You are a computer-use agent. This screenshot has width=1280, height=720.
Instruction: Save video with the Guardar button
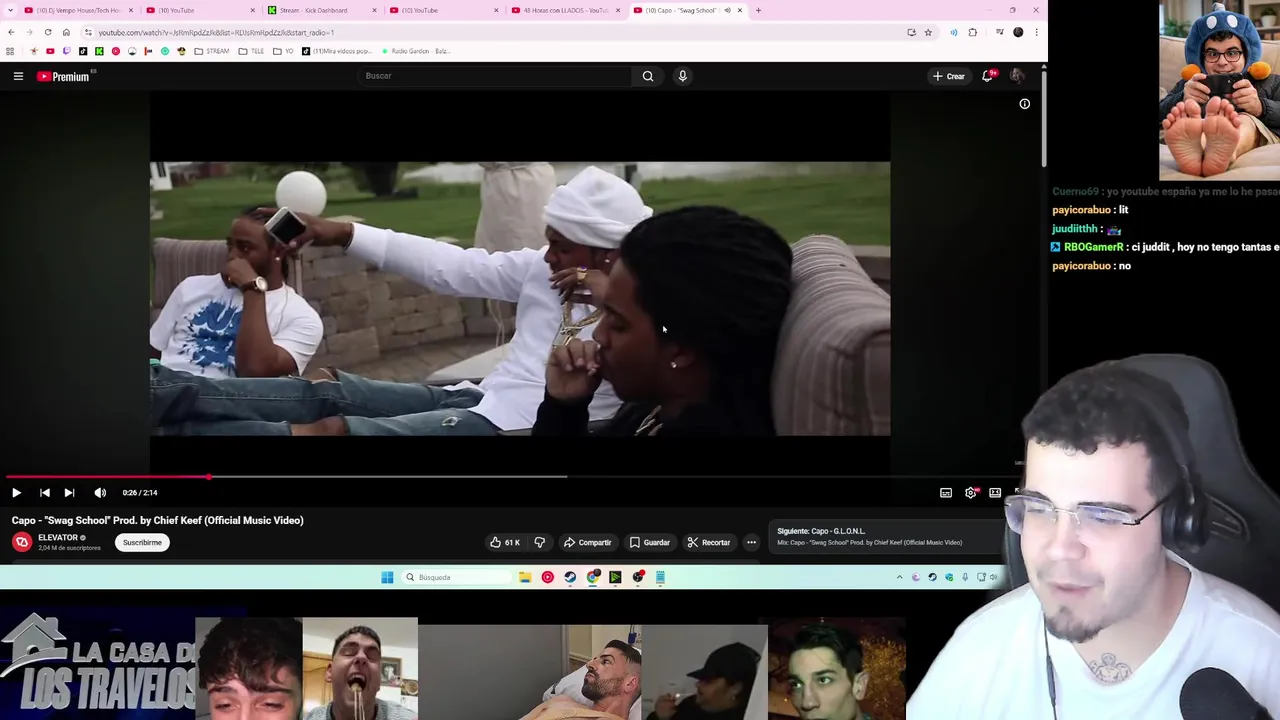pos(649,542)
